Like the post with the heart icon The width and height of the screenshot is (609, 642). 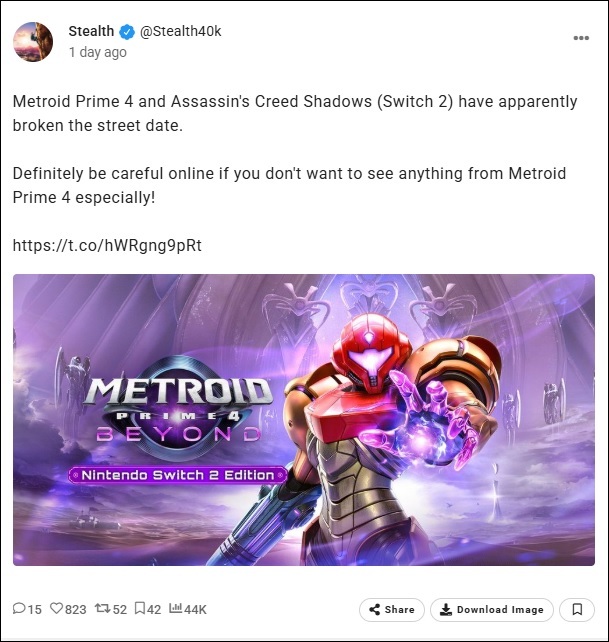[x=57, y=608]
